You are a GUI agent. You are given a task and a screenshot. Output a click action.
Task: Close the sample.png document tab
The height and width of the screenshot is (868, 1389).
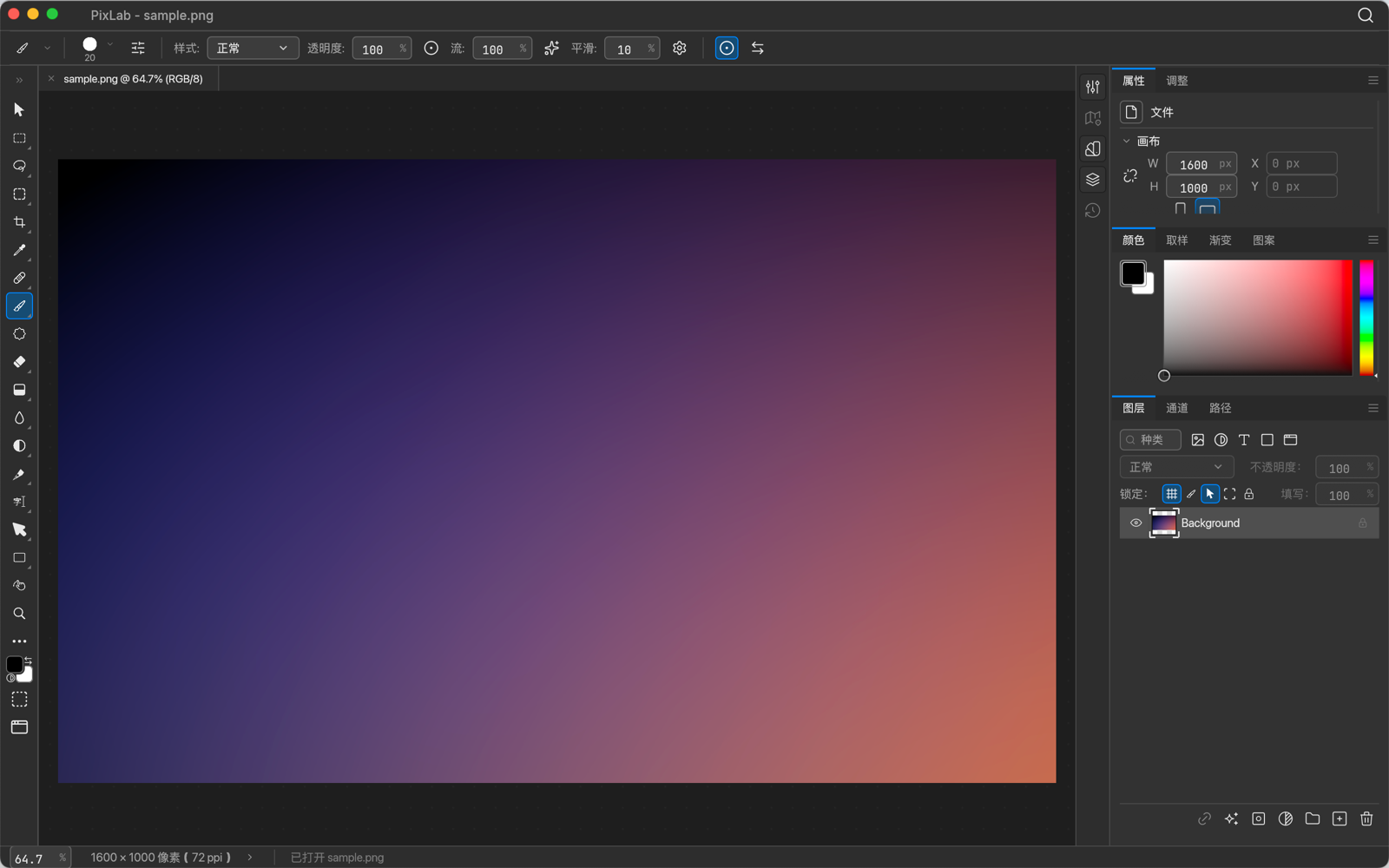[51, 78]
